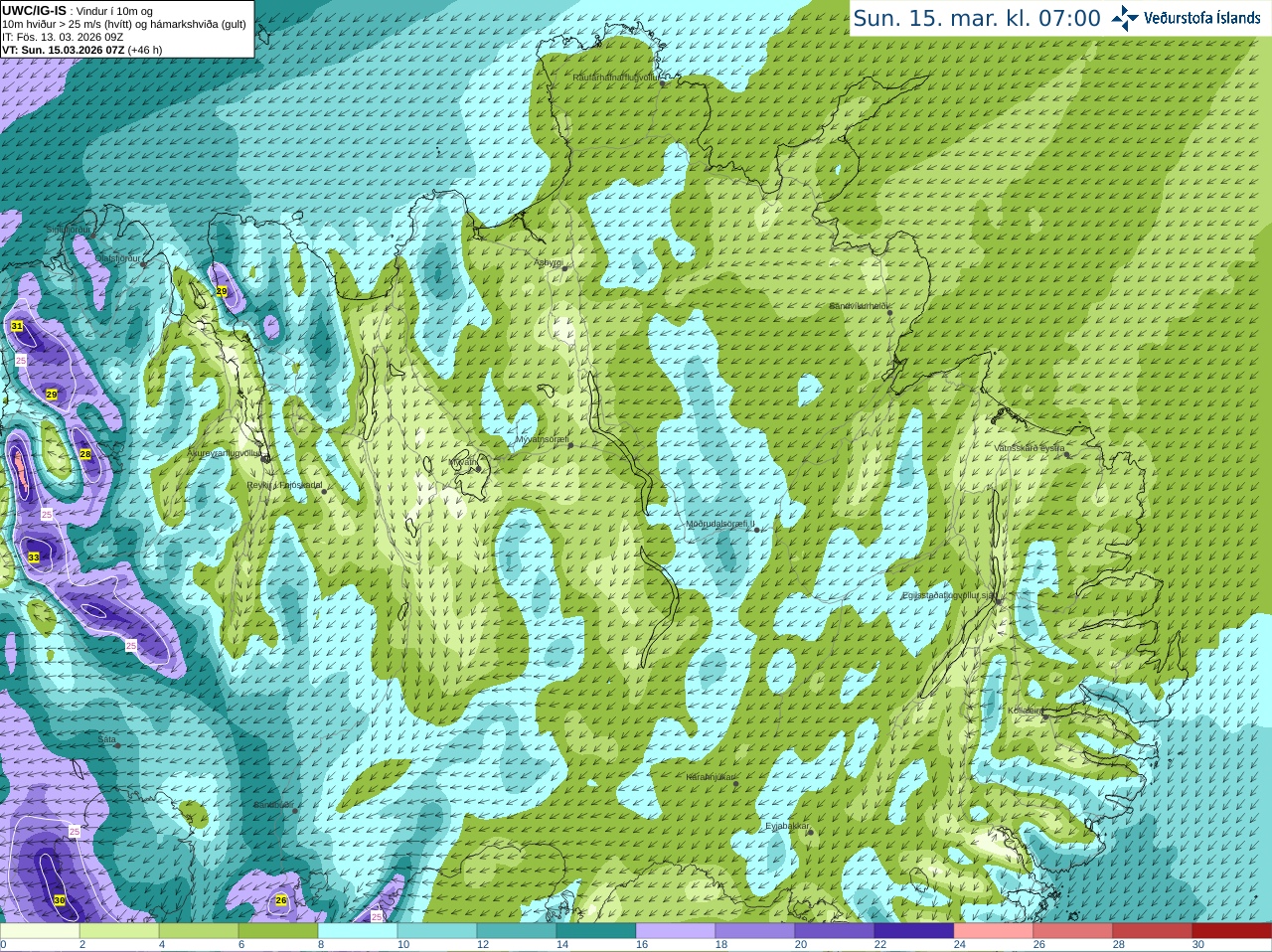Select the Ásbyrgi station label

point(548,262)
